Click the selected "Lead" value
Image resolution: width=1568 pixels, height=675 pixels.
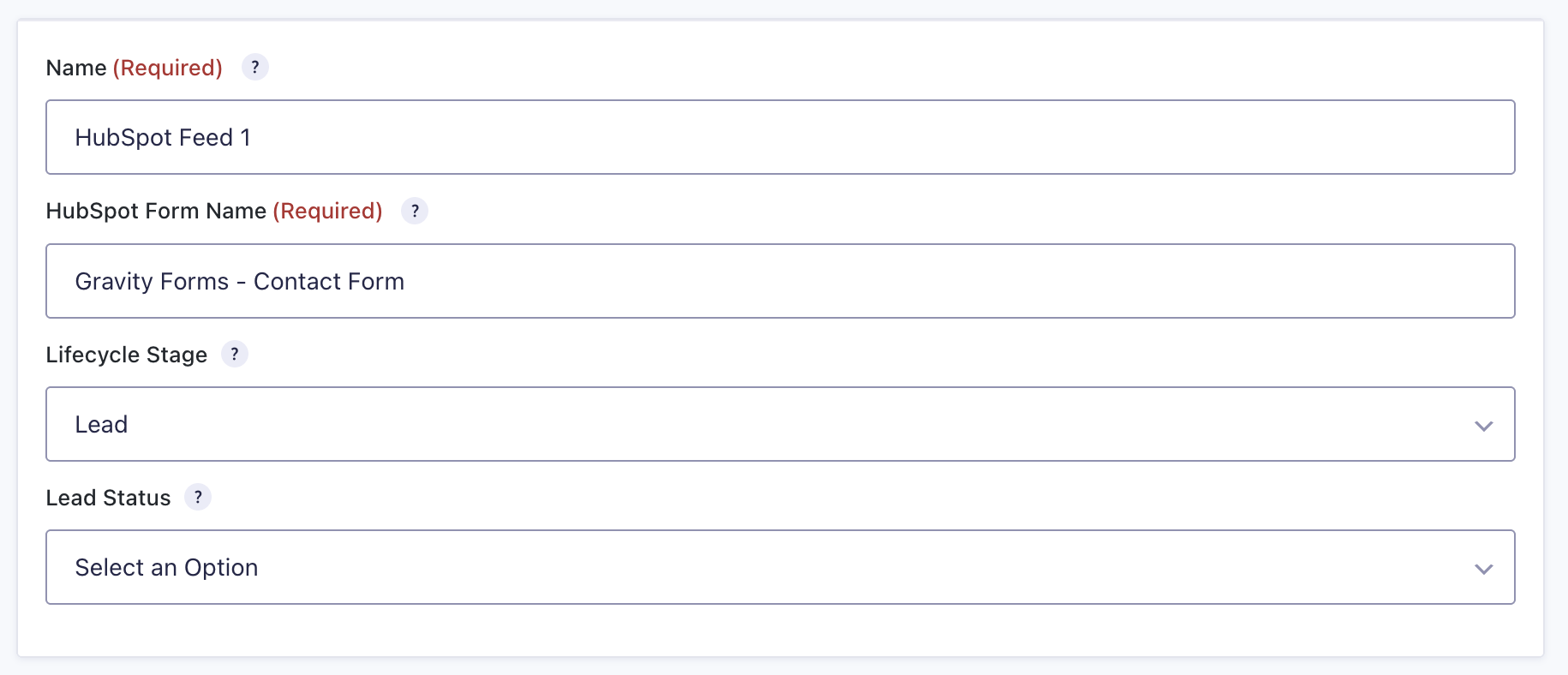101,425
